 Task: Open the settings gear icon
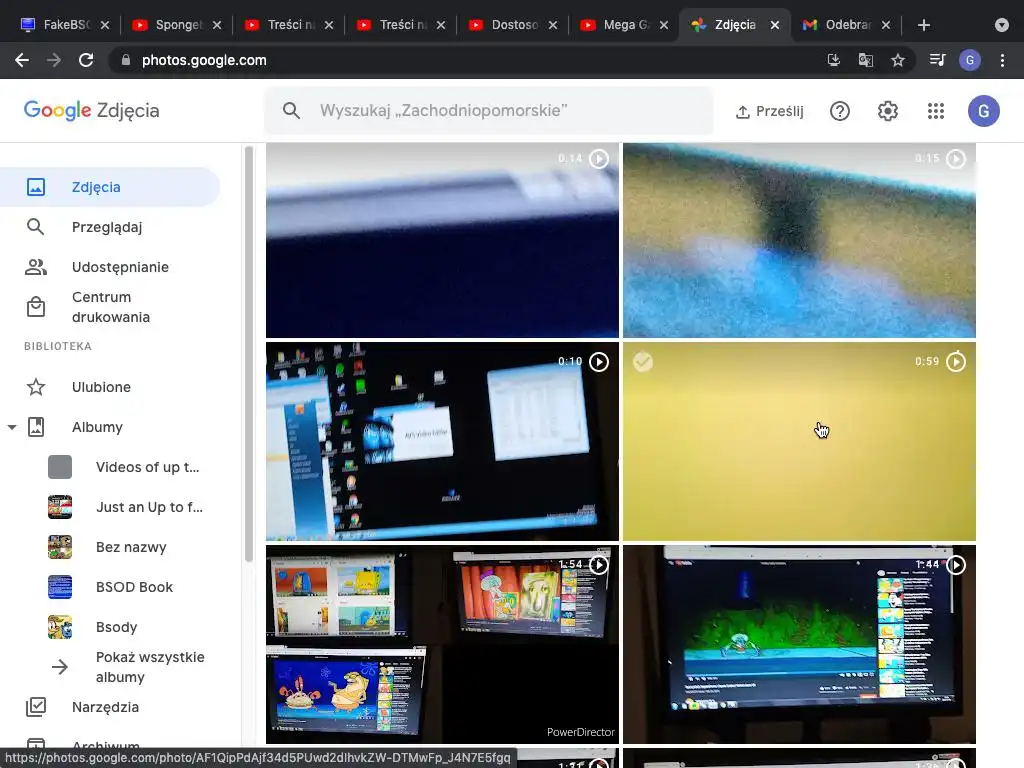coord(888,111)
